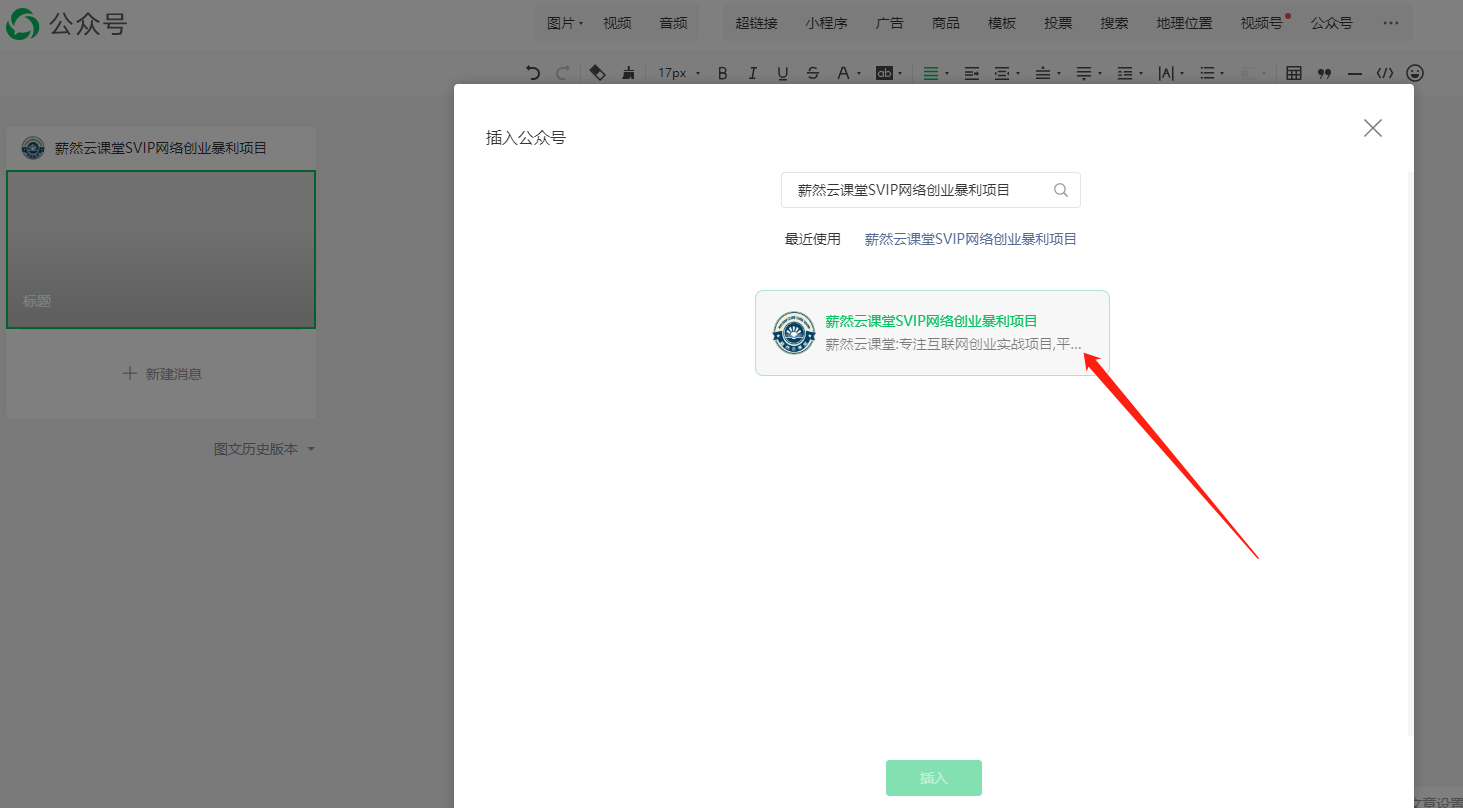1463x808 pixels.
Task: Click the undo arrow icon
Action: [x=533, y=73]
